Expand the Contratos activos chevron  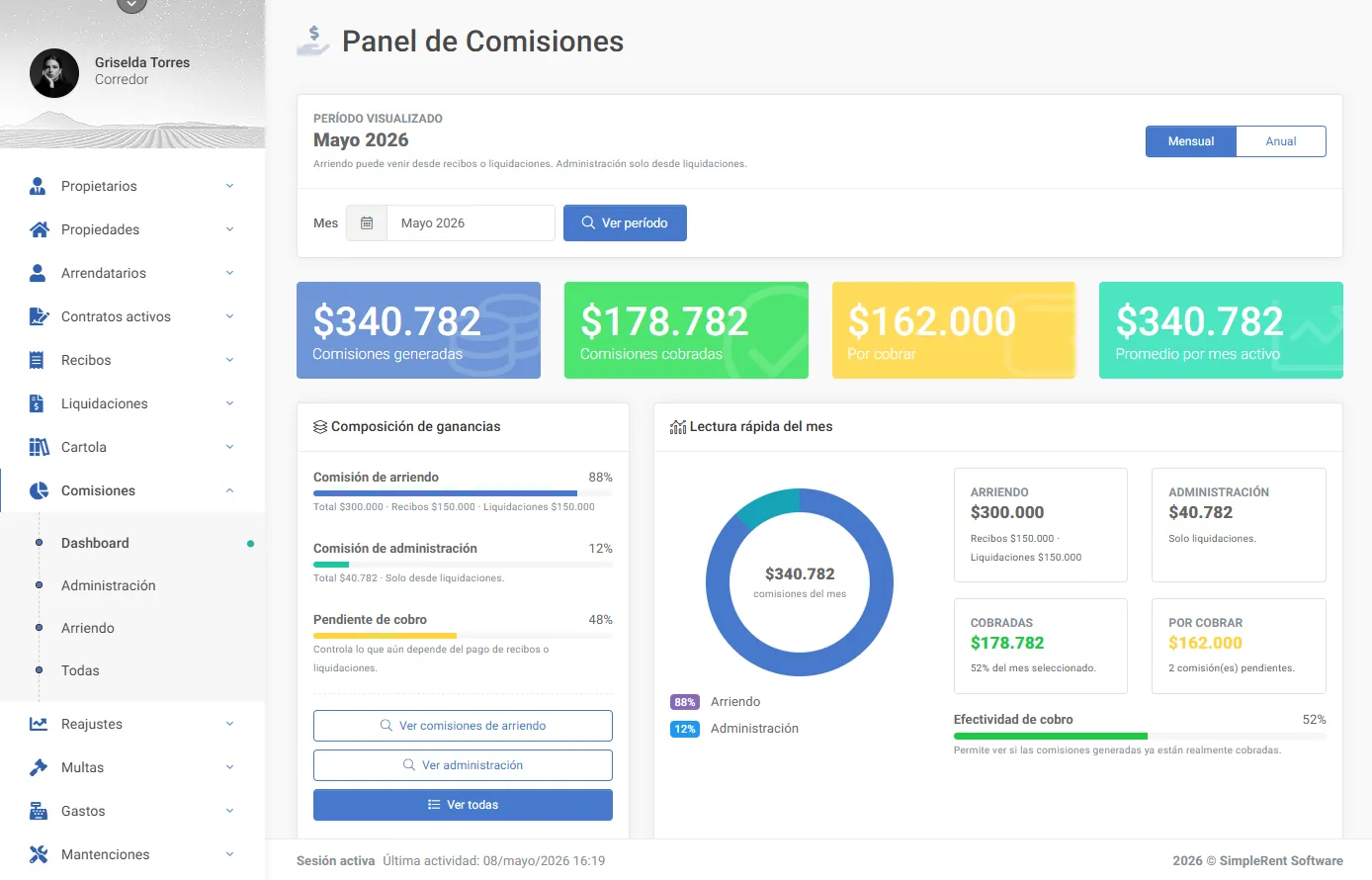(229, 316)
